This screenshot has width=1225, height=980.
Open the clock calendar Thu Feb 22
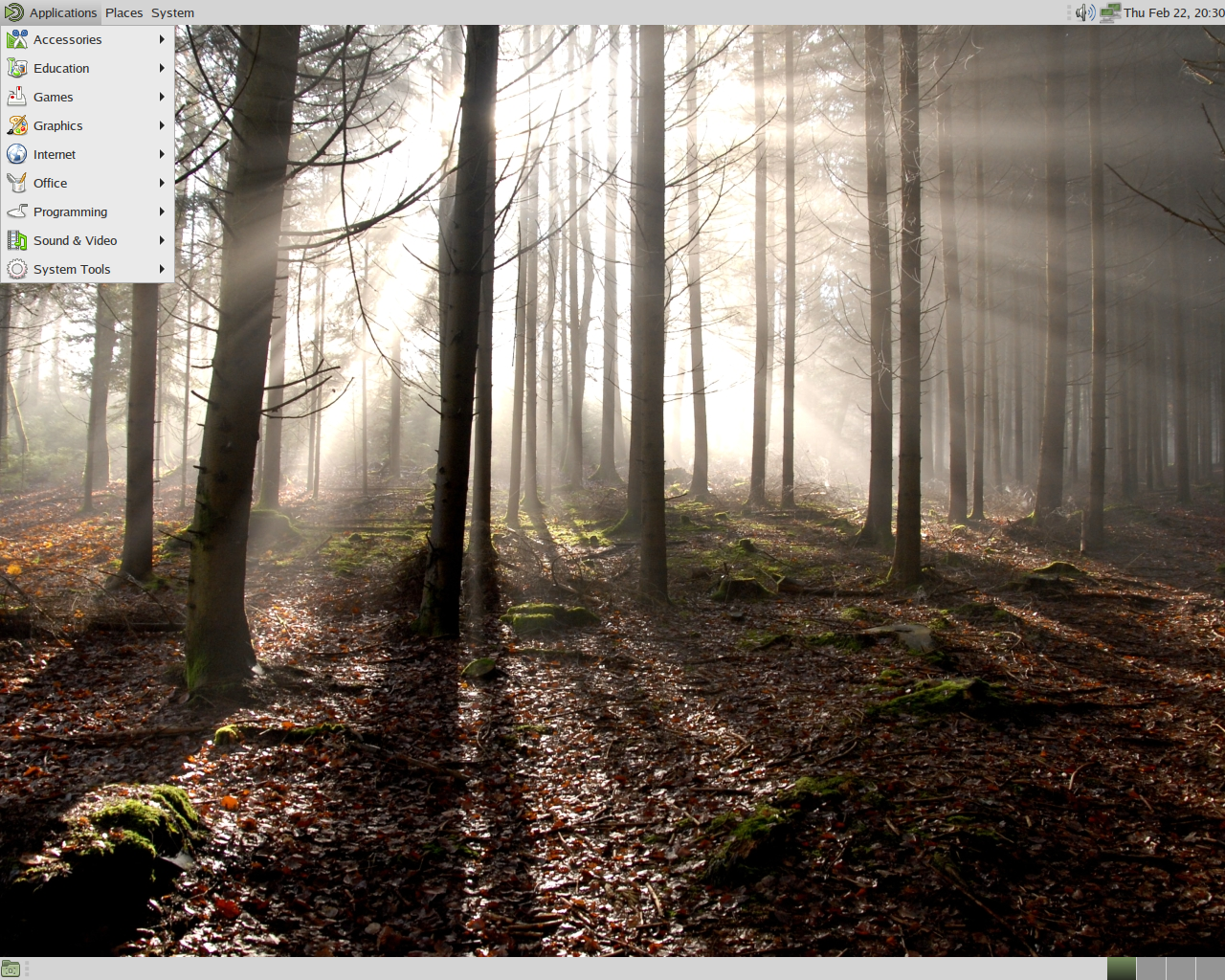(1174, 12)
